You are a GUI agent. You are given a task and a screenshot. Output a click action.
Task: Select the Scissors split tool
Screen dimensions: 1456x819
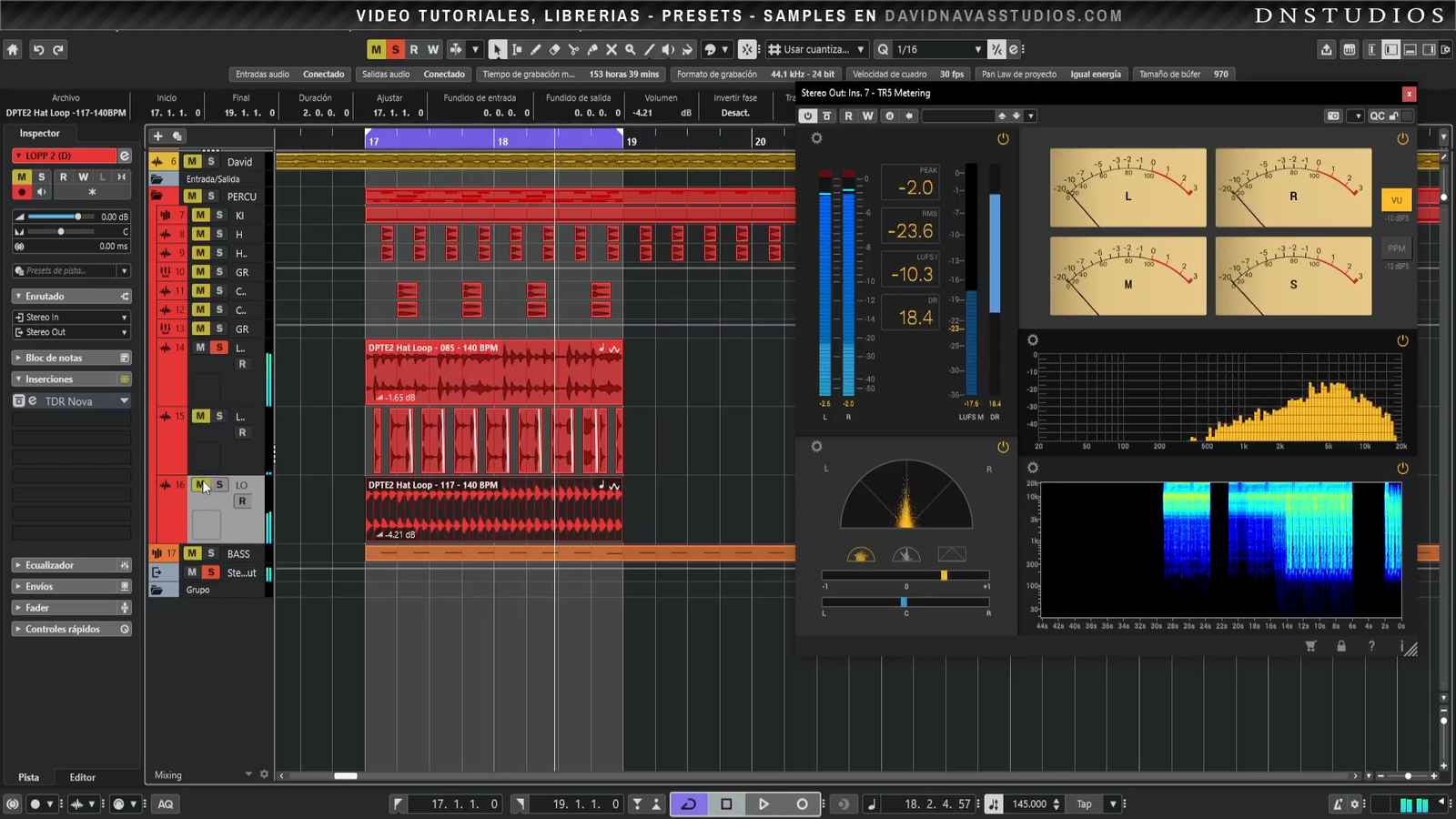573,50
